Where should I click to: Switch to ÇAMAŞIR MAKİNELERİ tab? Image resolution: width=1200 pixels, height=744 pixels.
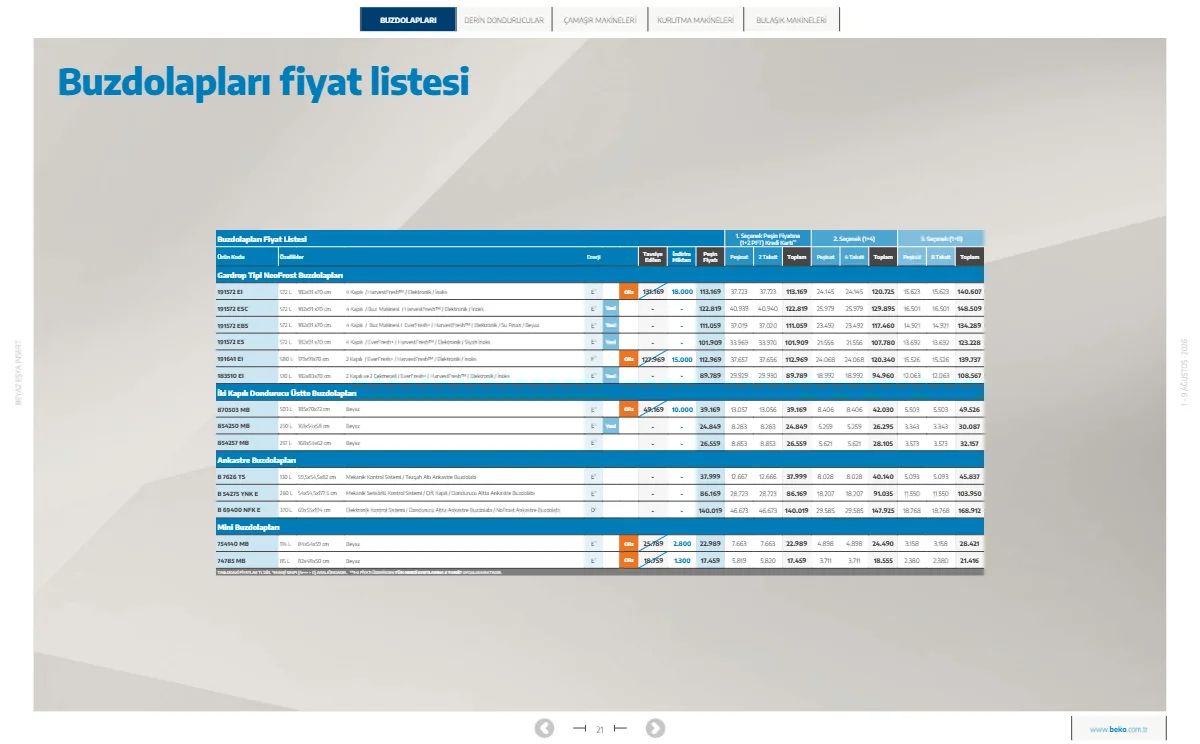click(600, 20)
